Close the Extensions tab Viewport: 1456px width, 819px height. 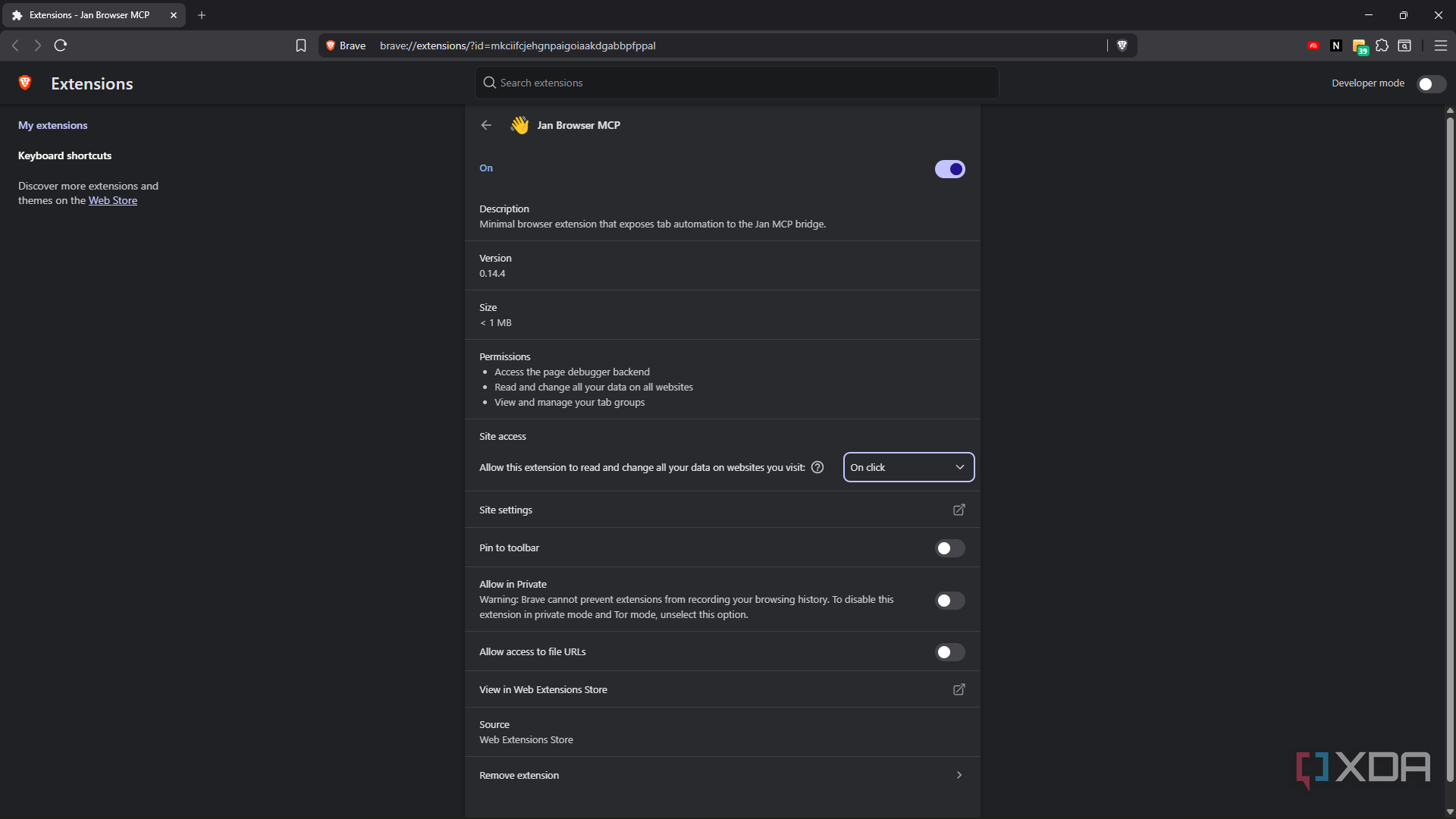tap(174, 15)
